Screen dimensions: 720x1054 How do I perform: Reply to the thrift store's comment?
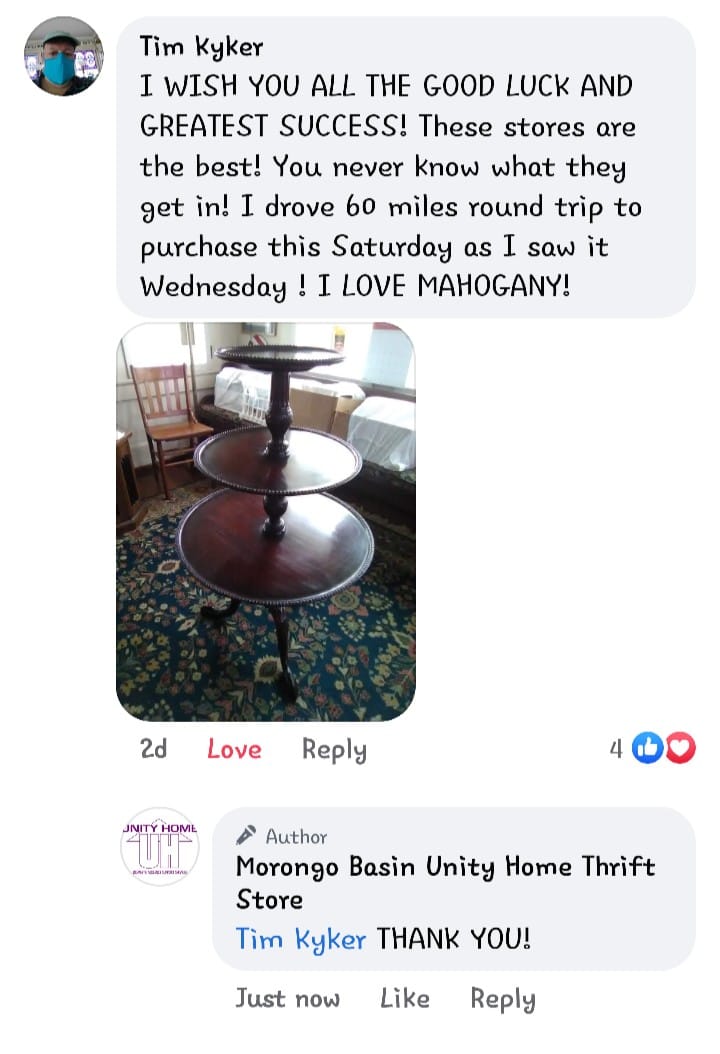503,1000
